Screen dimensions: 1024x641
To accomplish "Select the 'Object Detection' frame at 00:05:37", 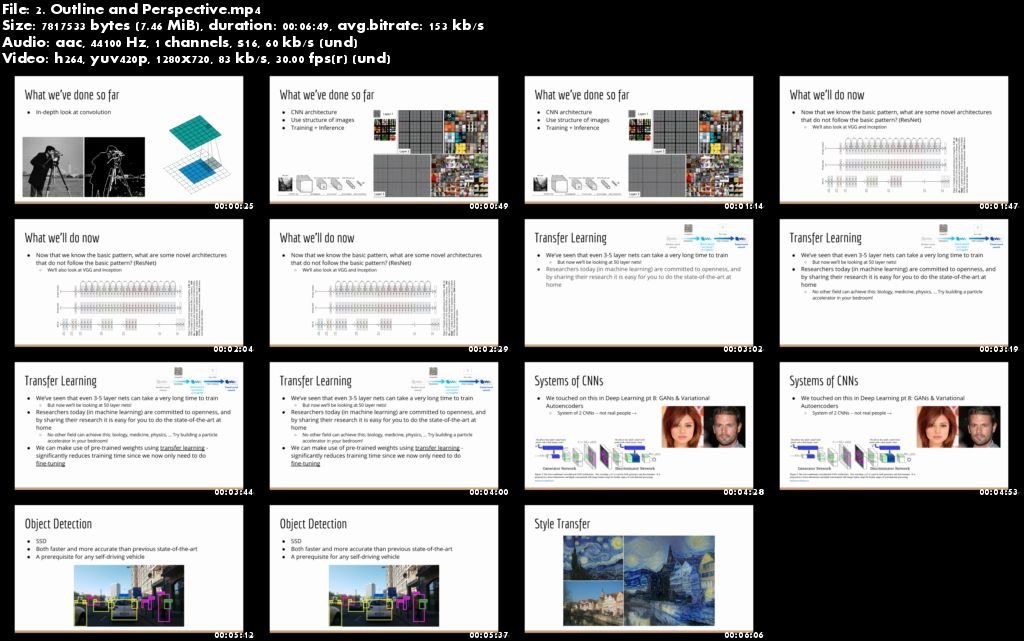I will coord(385,567).
